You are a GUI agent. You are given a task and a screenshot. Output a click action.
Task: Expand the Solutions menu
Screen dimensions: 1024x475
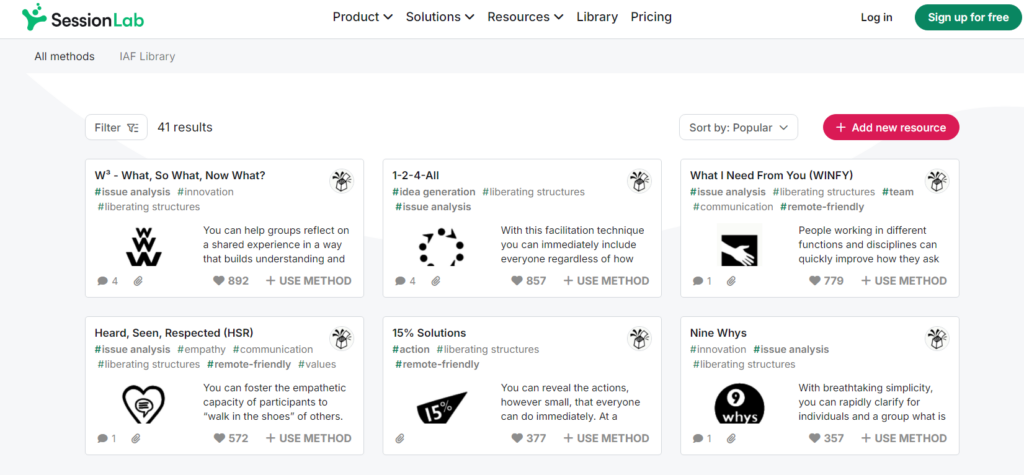point(440,17)
